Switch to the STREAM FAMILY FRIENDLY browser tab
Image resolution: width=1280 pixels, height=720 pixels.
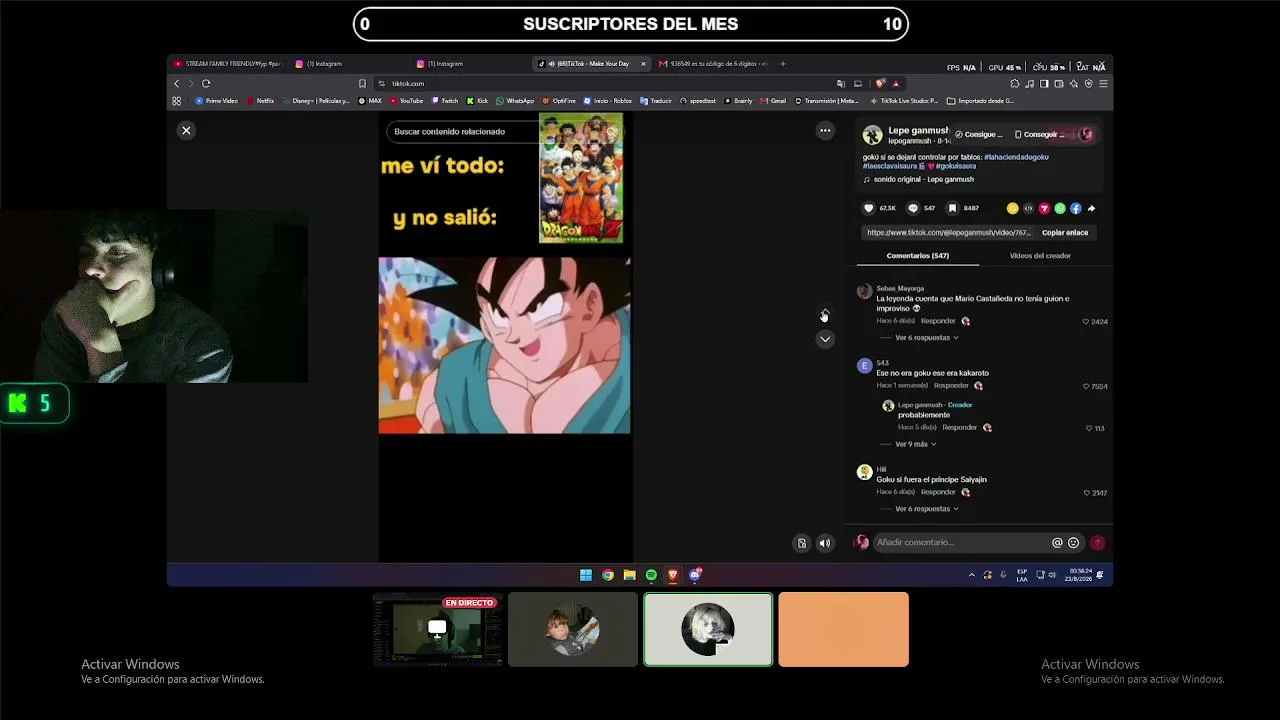[227, 64]
